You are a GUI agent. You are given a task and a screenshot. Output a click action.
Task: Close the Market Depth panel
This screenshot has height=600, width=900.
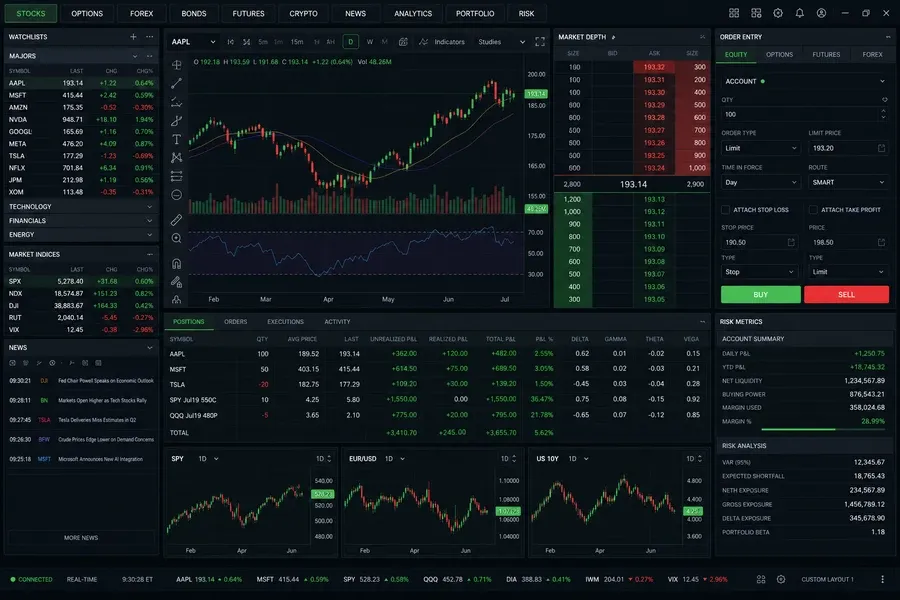coord(703,37)
